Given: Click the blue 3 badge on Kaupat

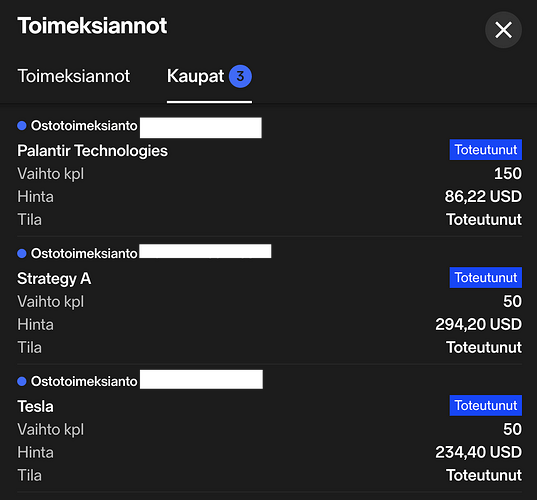Looking at the screenshot, I should point(240,76).
